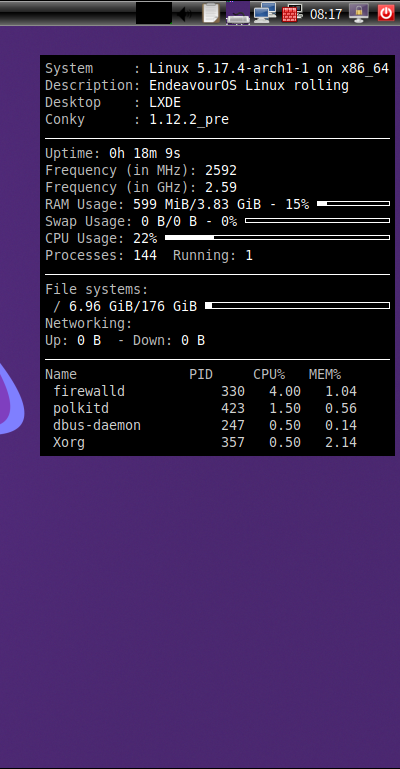Open the clipboard manager tray icon

(211, 13)
